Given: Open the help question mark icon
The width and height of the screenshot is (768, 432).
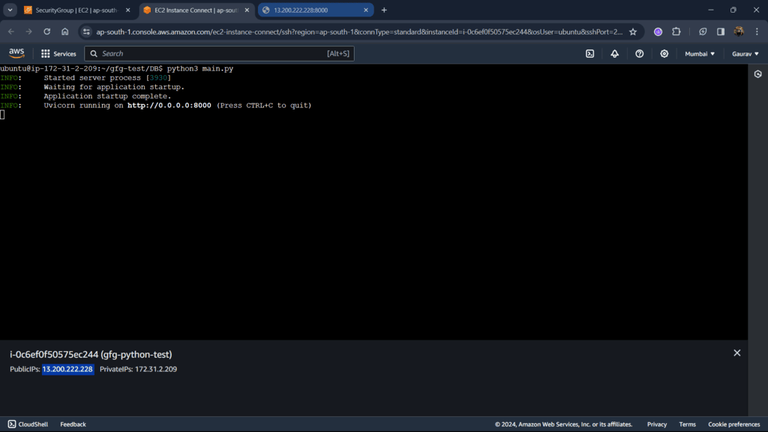Looking at the screenshot, I should pos(639,54).
